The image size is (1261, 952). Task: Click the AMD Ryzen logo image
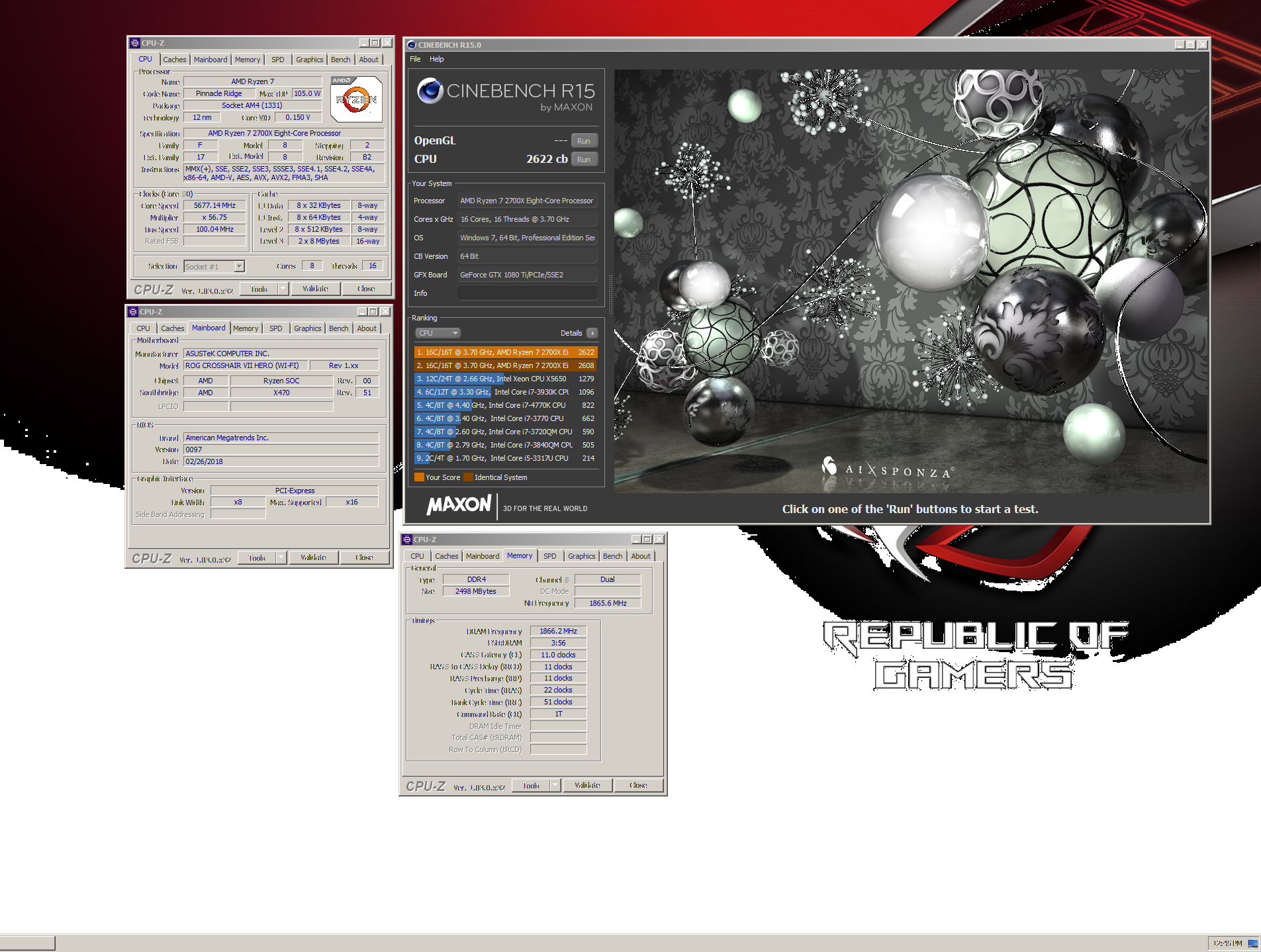tap(356, 99)
